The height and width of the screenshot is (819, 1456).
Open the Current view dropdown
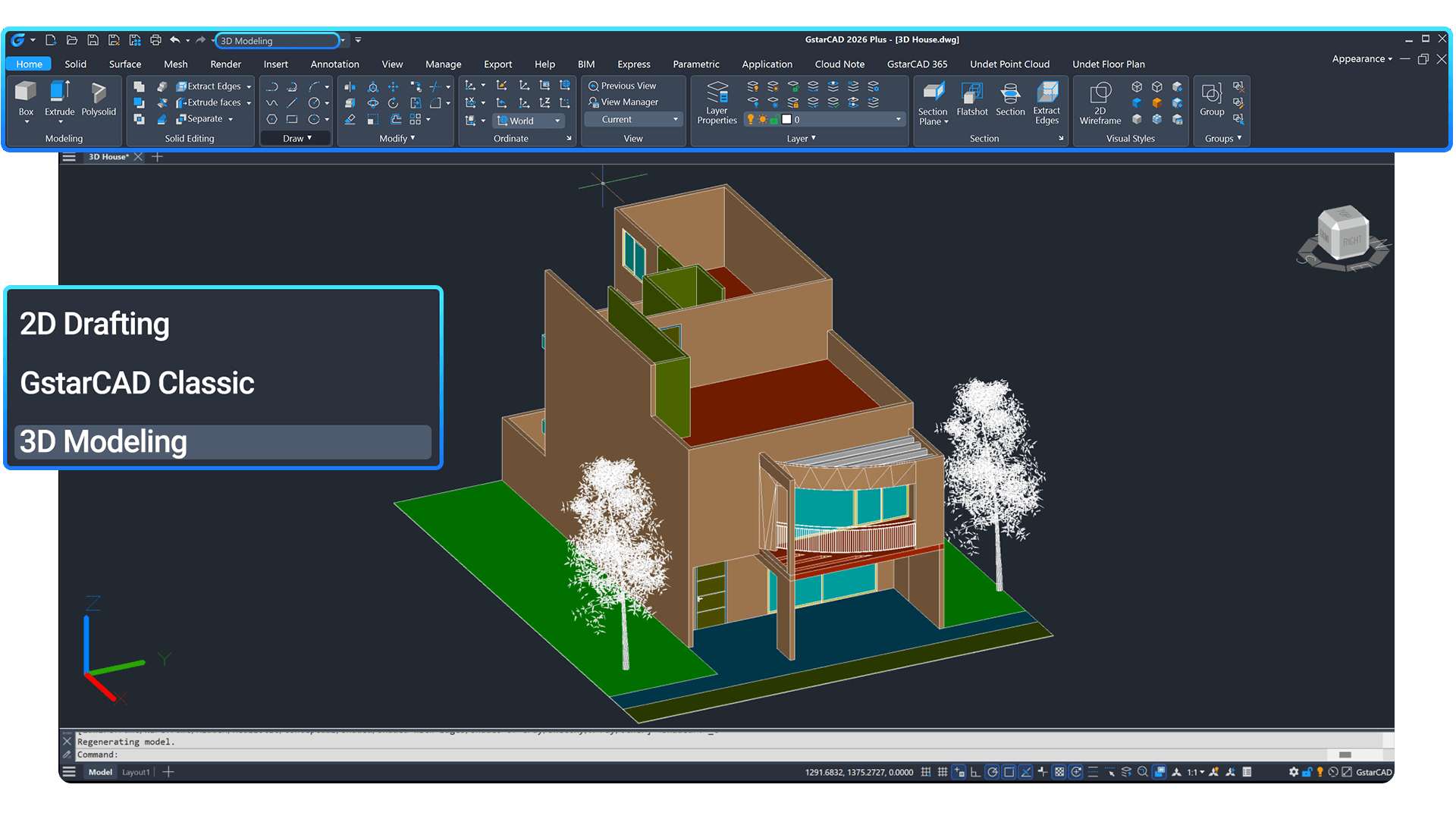pyautogui.click(x=675, y=120)
